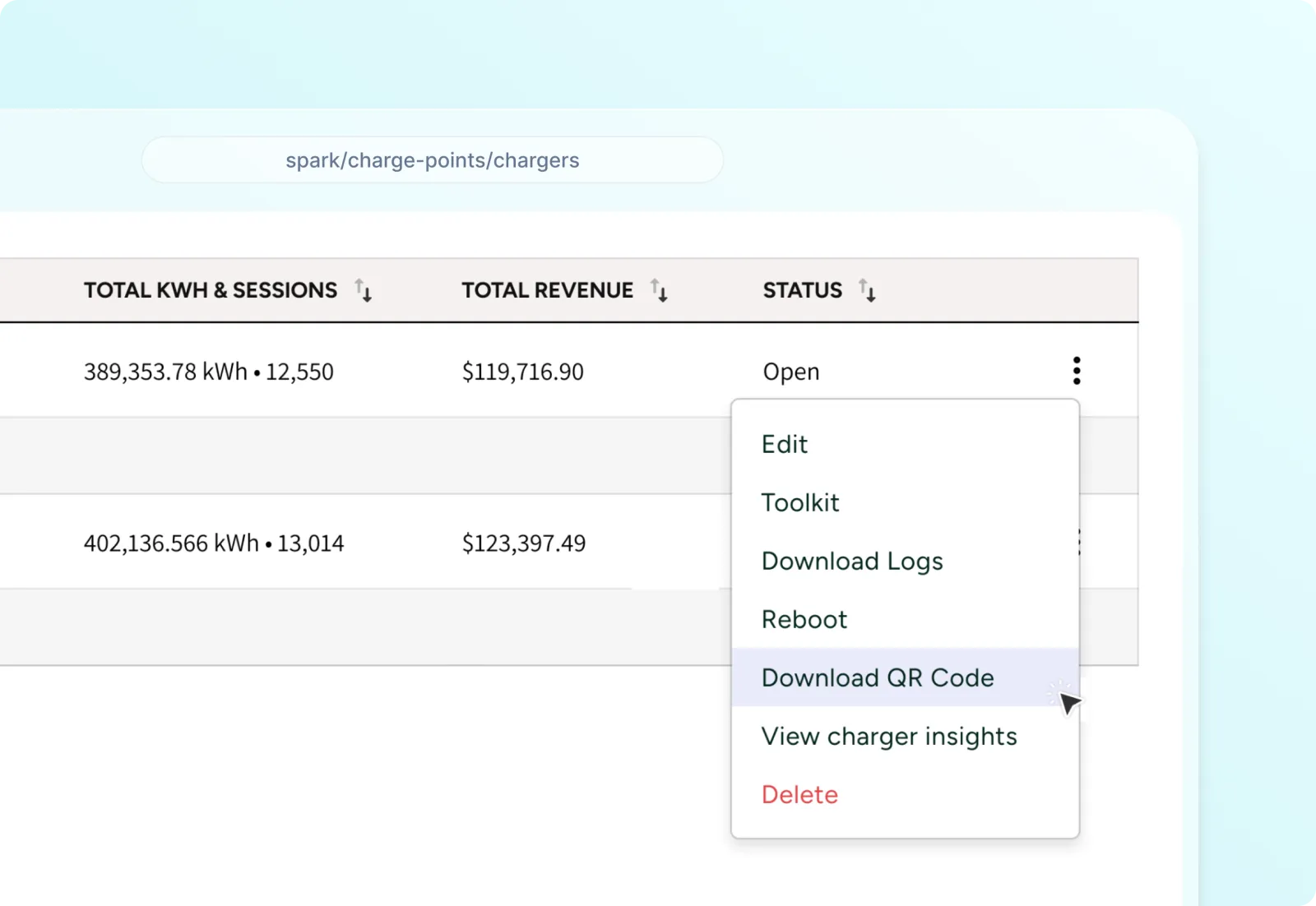Click the Open status in first row

tap(791, 372)
